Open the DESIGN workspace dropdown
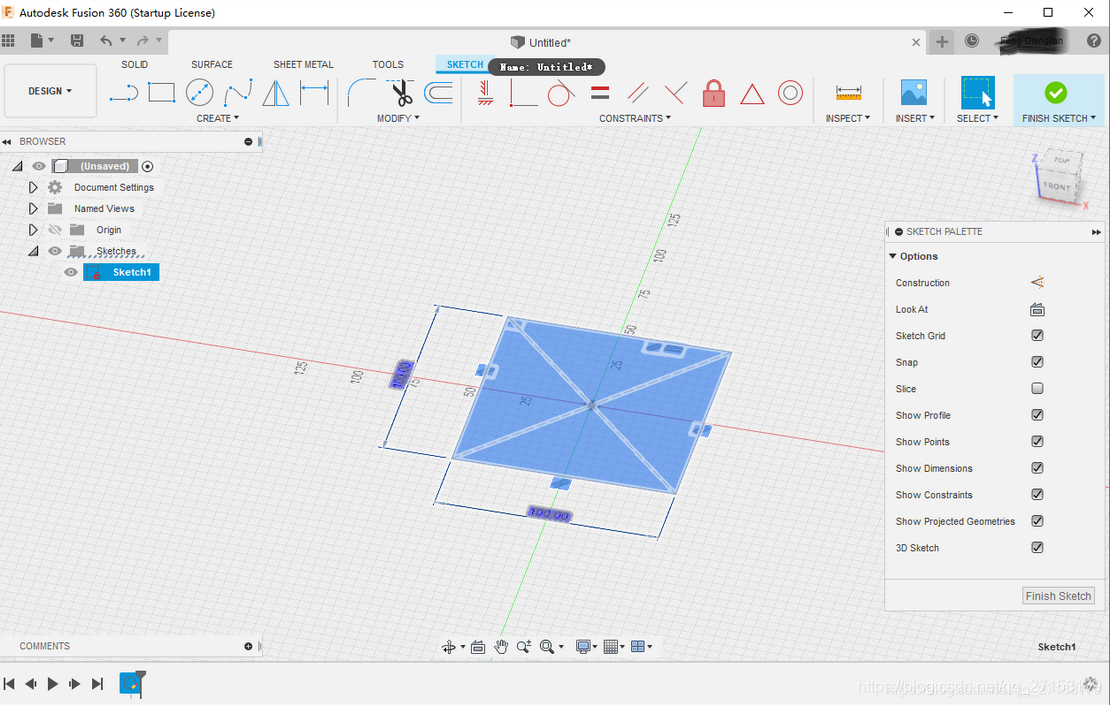Image resolution: width=1111 pixels, height=705 pixels. tap(50, 91)
